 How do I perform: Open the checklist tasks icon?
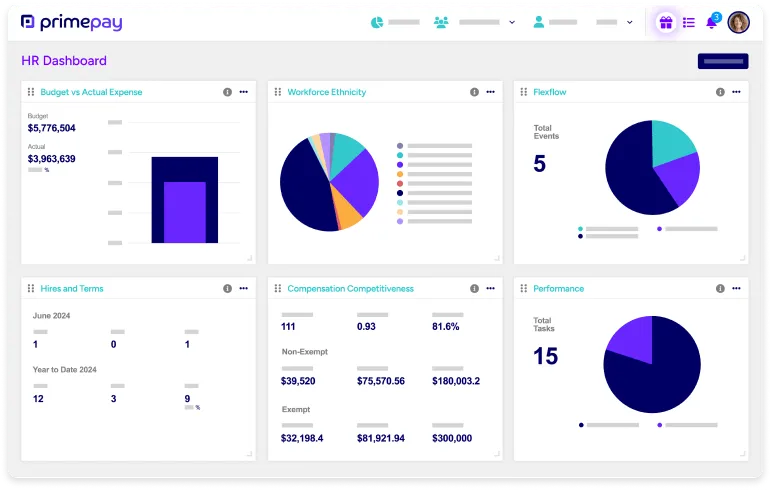689,23
